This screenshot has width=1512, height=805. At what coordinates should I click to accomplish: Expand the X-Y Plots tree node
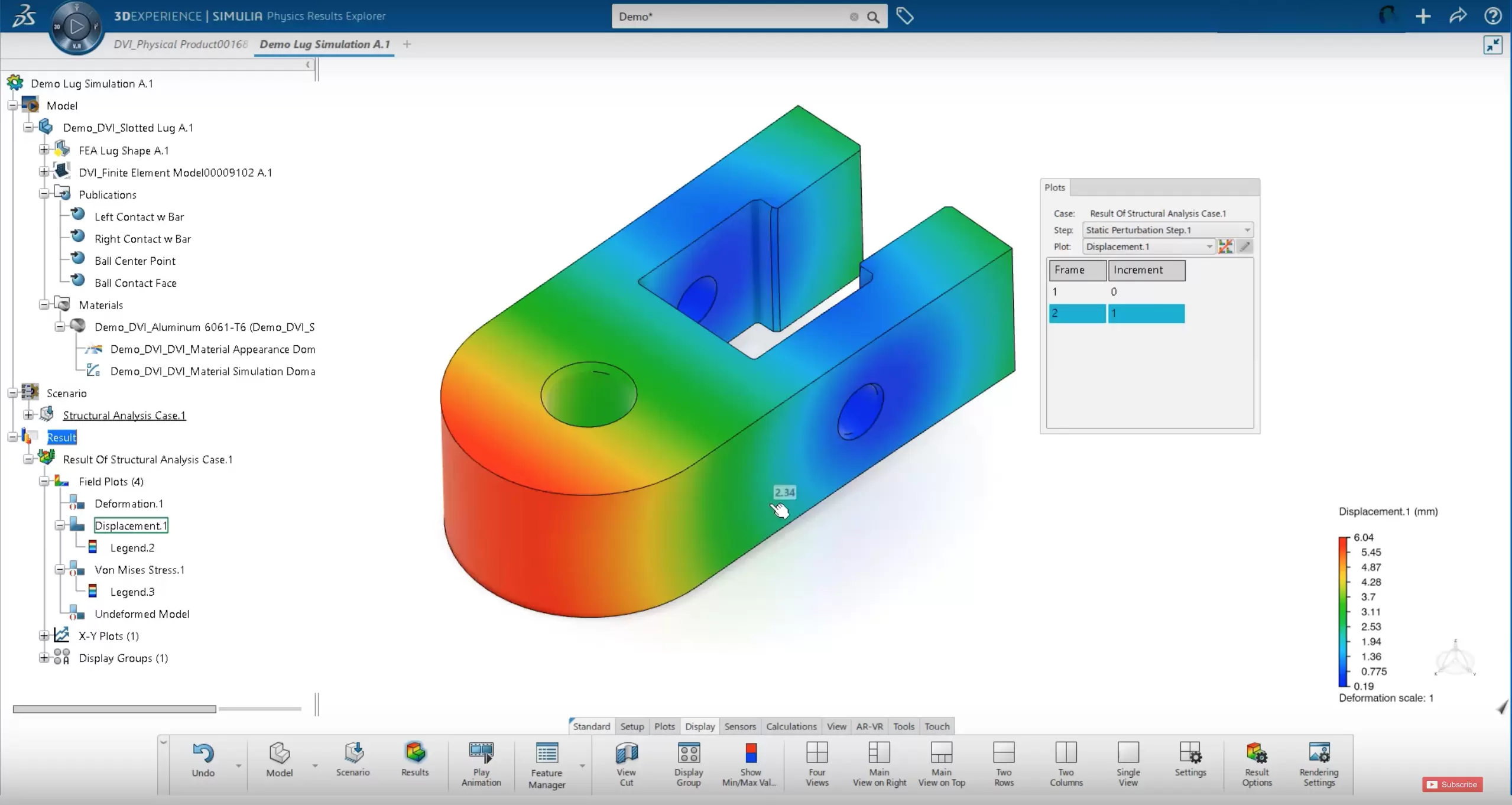pyautogui.click(x=44, y=636)
